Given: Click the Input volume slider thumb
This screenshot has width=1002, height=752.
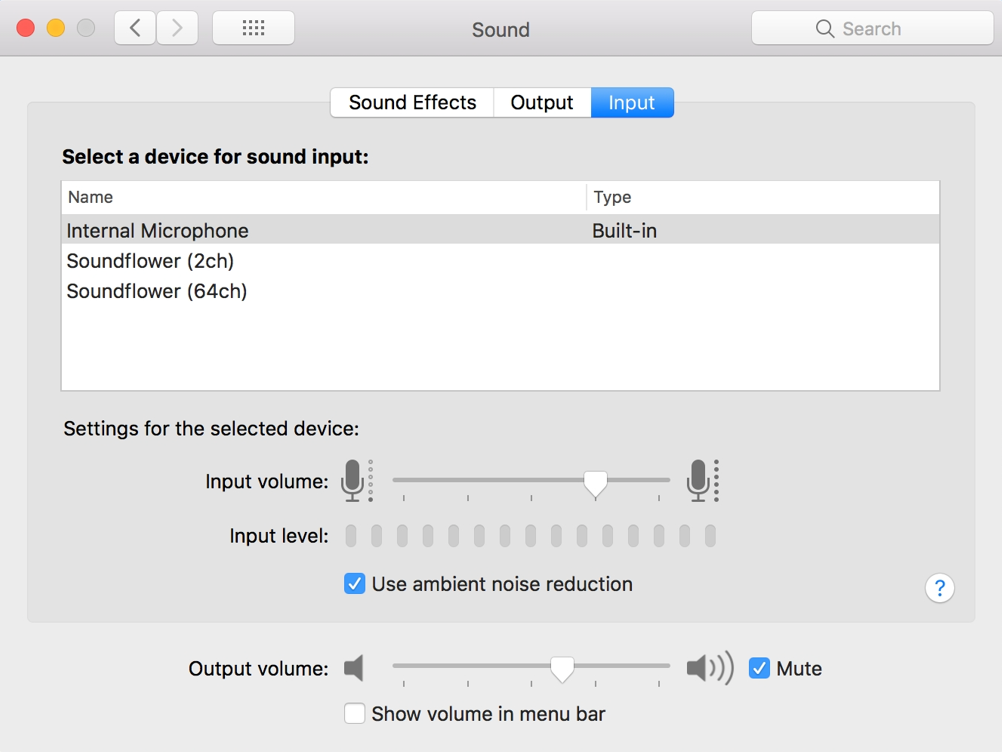Looking at the screenshot, I should pyautogui.click(x=595, y=484).
